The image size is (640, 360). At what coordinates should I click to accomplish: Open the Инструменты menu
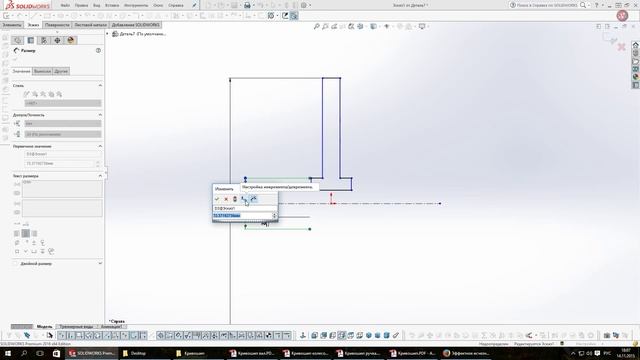pyautogui.click(x=136, y=5)
